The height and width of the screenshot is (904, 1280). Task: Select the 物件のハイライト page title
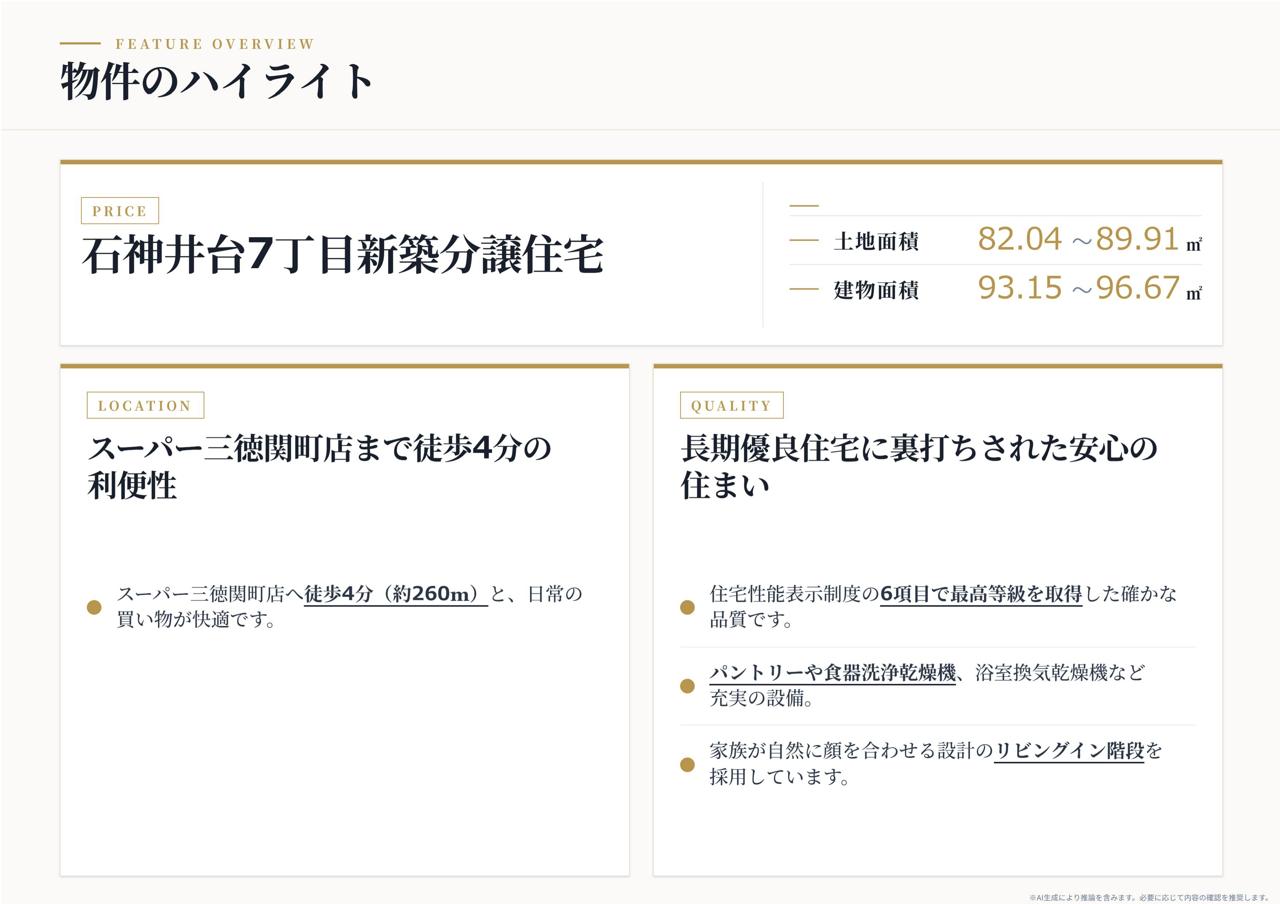tap(218, 81)
